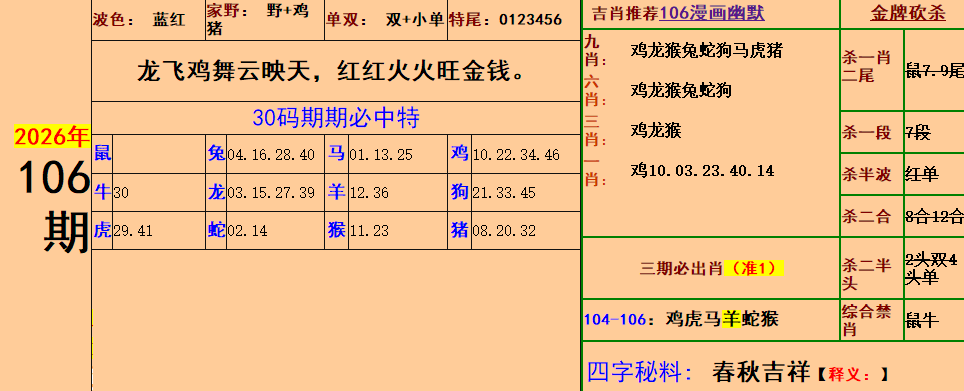Click the 九肖 recommendation row text
Screen dimensions: 964x391
[x=706, y=50]
